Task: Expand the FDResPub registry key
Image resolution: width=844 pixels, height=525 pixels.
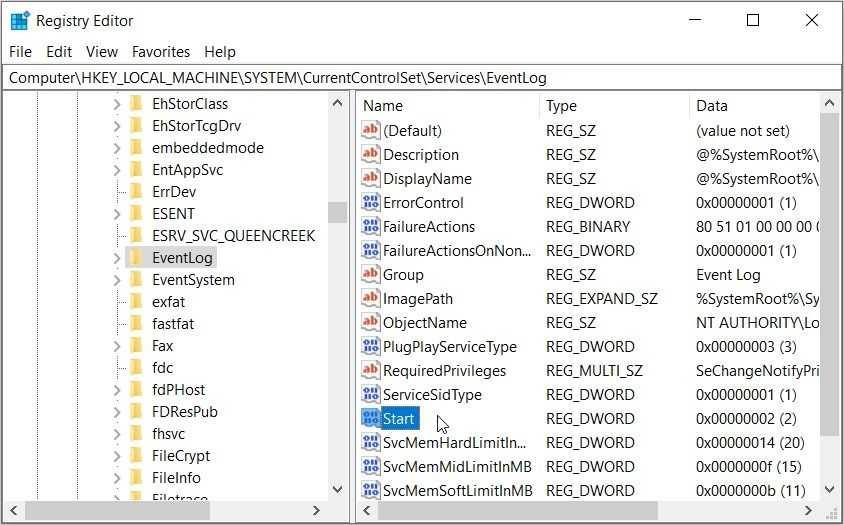Action: (x=117, y=412)
